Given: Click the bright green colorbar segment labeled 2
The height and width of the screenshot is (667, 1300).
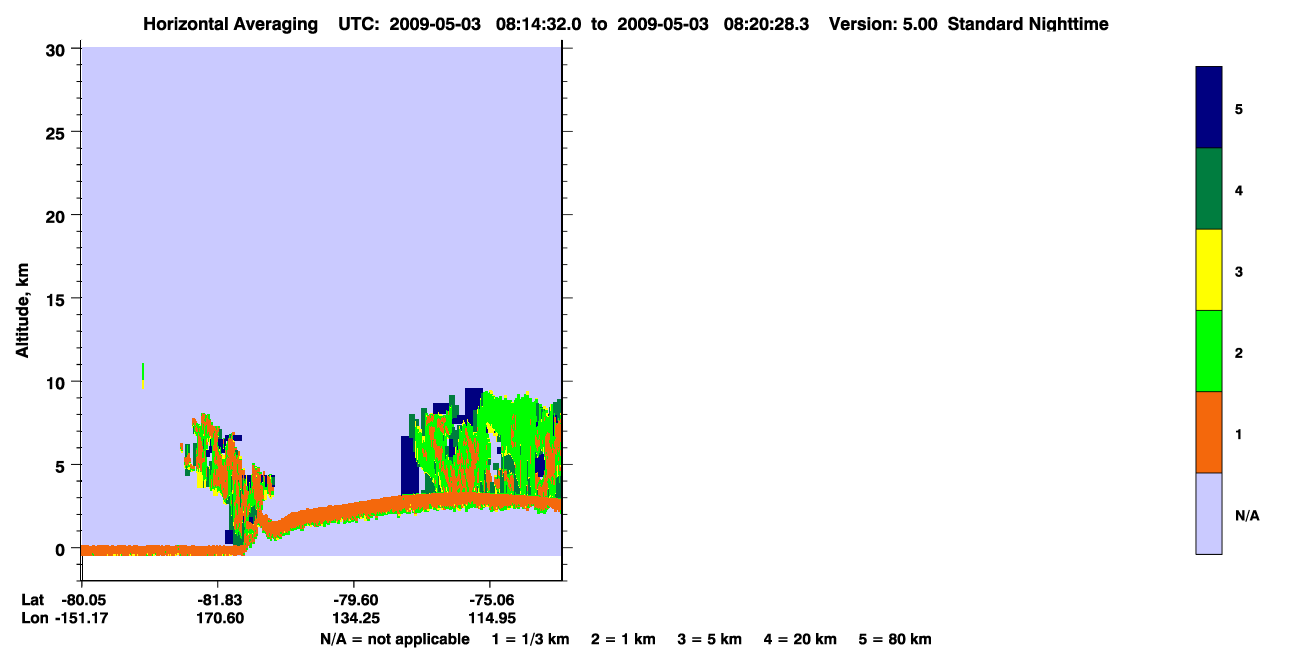Looking at the screenshot, I should pos(1209,351).
